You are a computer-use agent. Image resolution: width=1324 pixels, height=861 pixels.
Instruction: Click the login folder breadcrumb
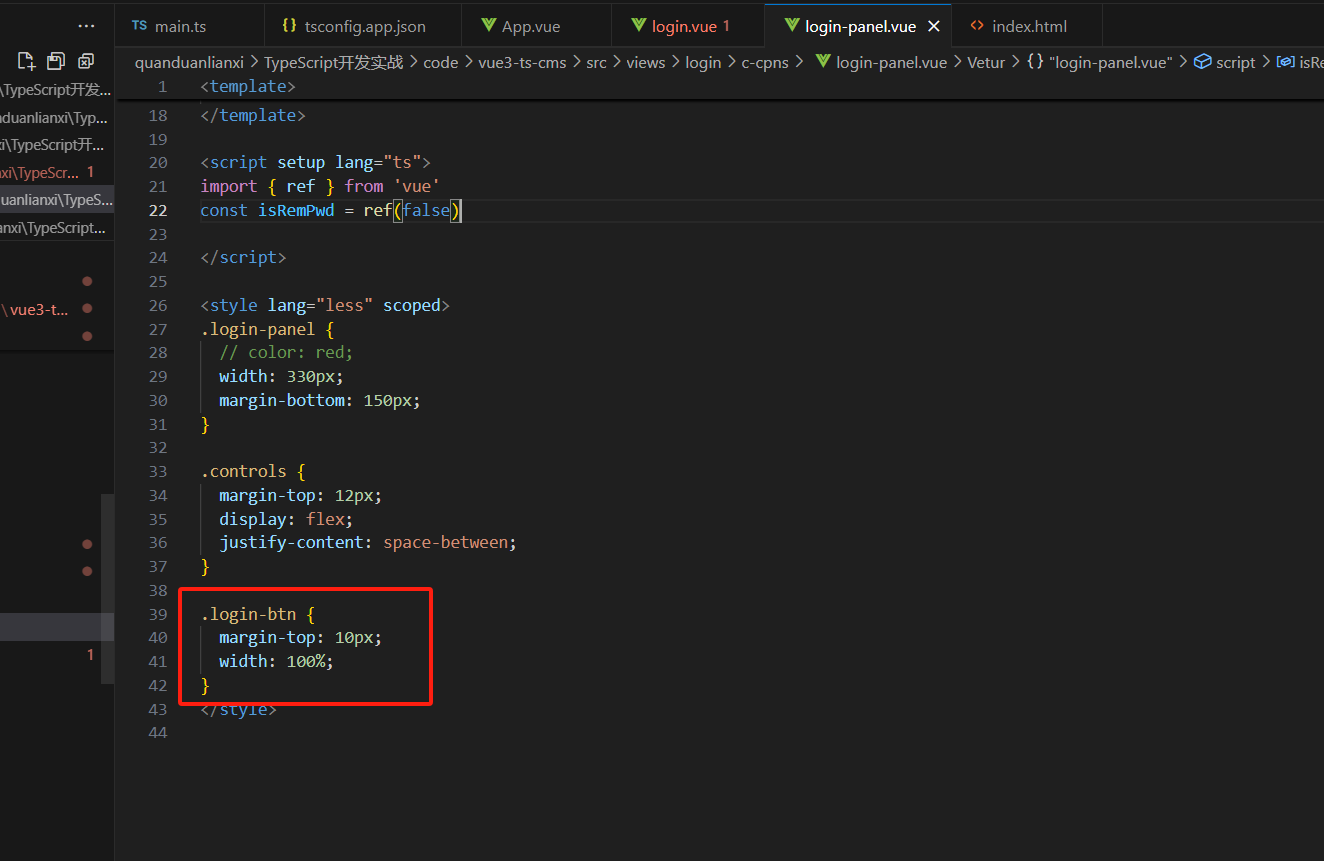[703, 62]
